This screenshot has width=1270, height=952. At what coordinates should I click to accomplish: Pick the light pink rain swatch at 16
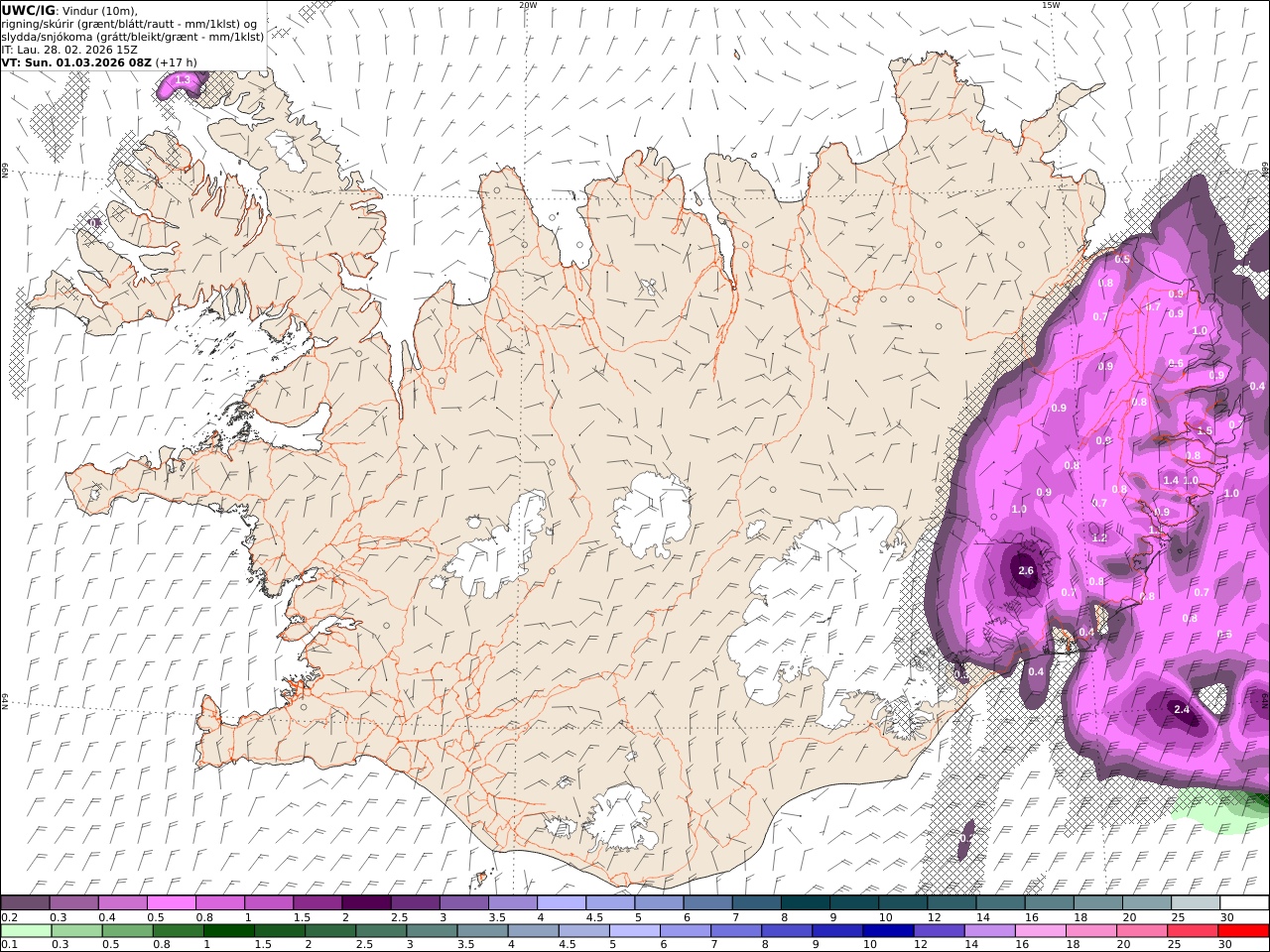[1040, 931]
